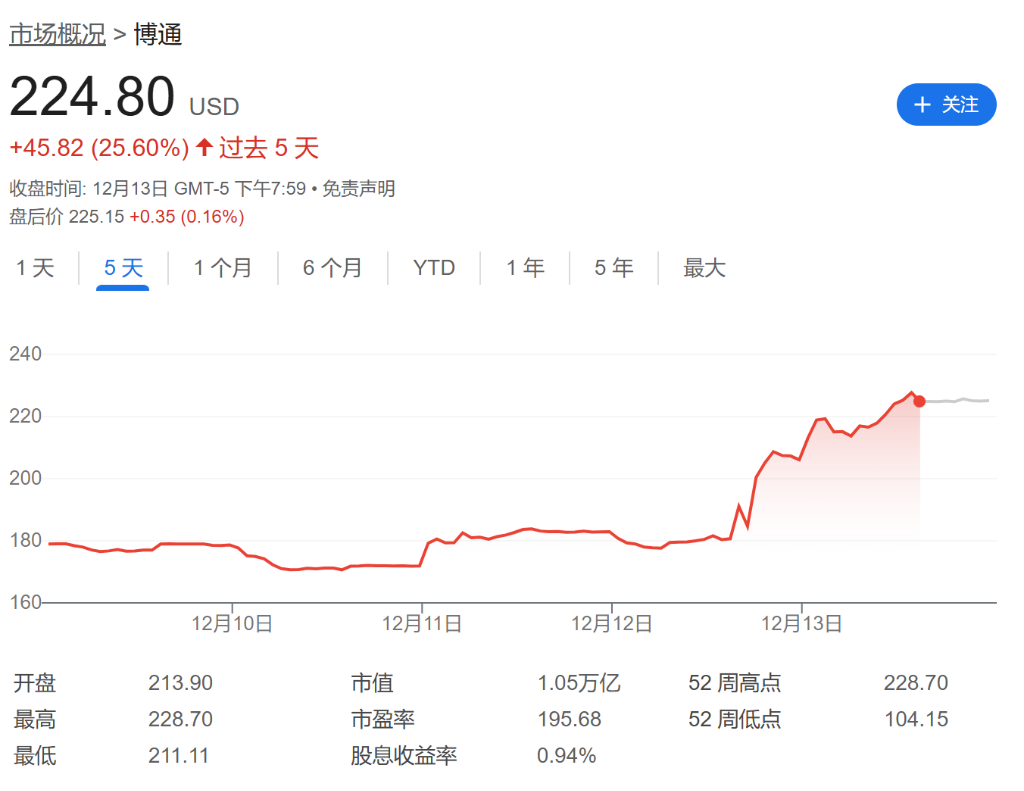The width and height of the screenshot is (1024, 791).
Task: Click the red endpoint dot on the chart
Action: pyautogui.click(x=918, y=400)
